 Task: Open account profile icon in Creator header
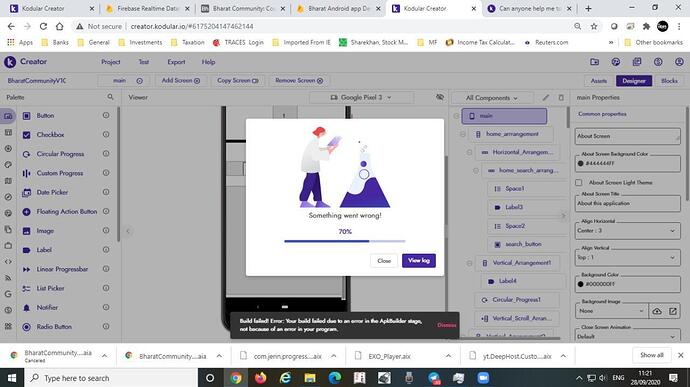(679, 62)
